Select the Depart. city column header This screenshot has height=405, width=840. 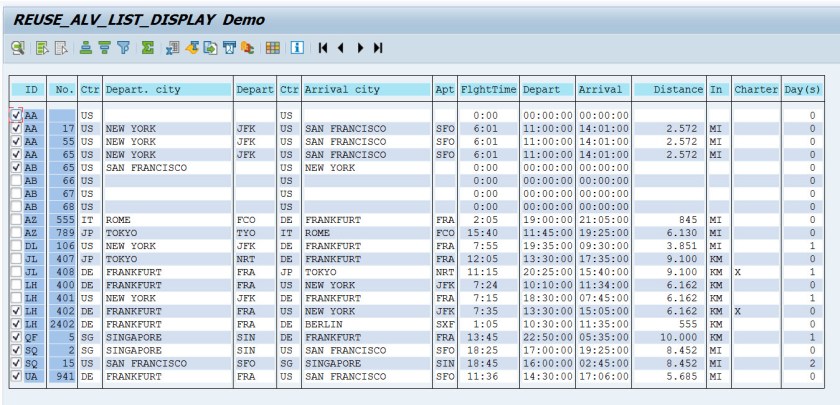coord(168,89)
